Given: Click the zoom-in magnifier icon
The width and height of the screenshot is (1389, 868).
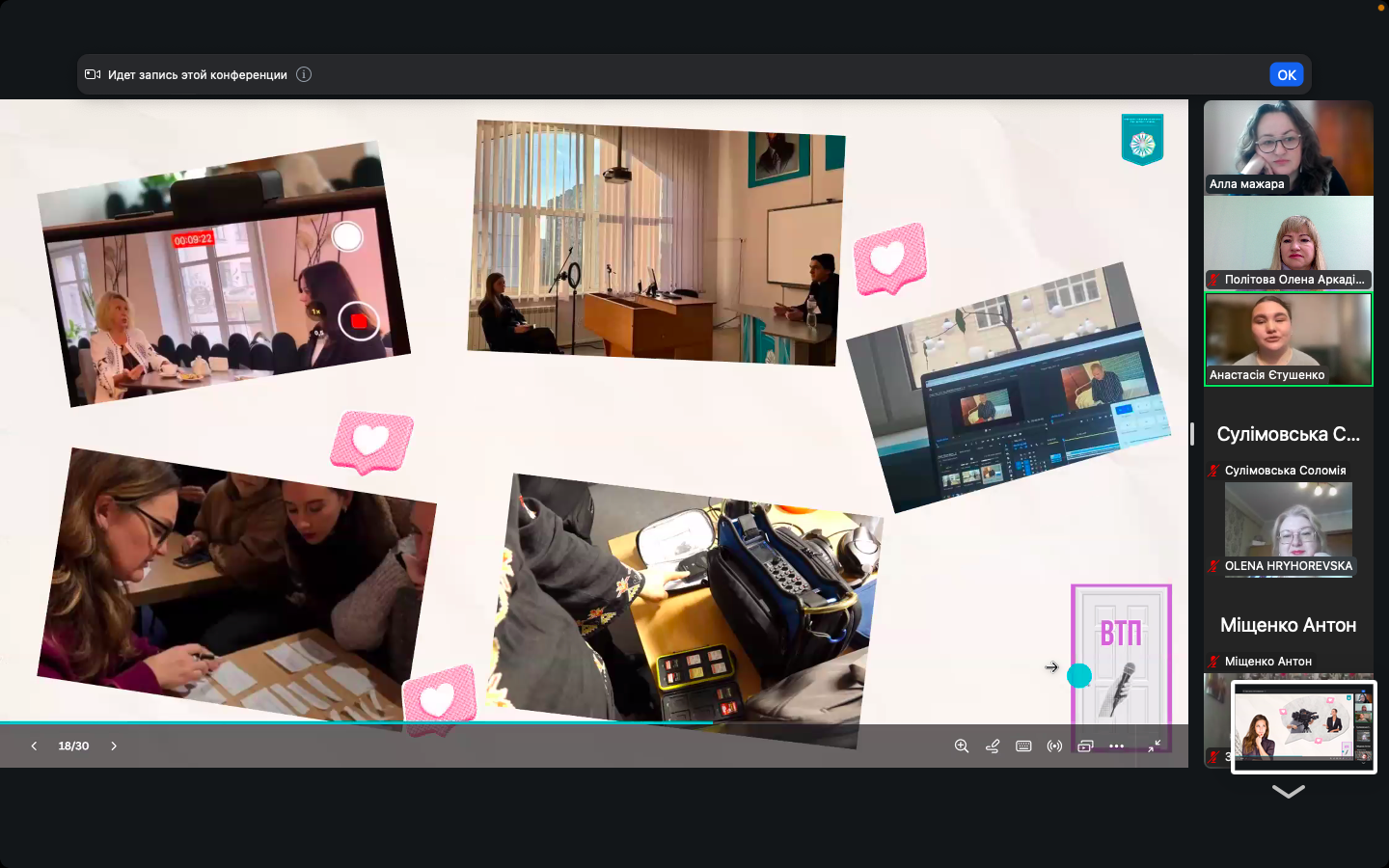Looking at the screenshot, I should [x=962, y=746].
